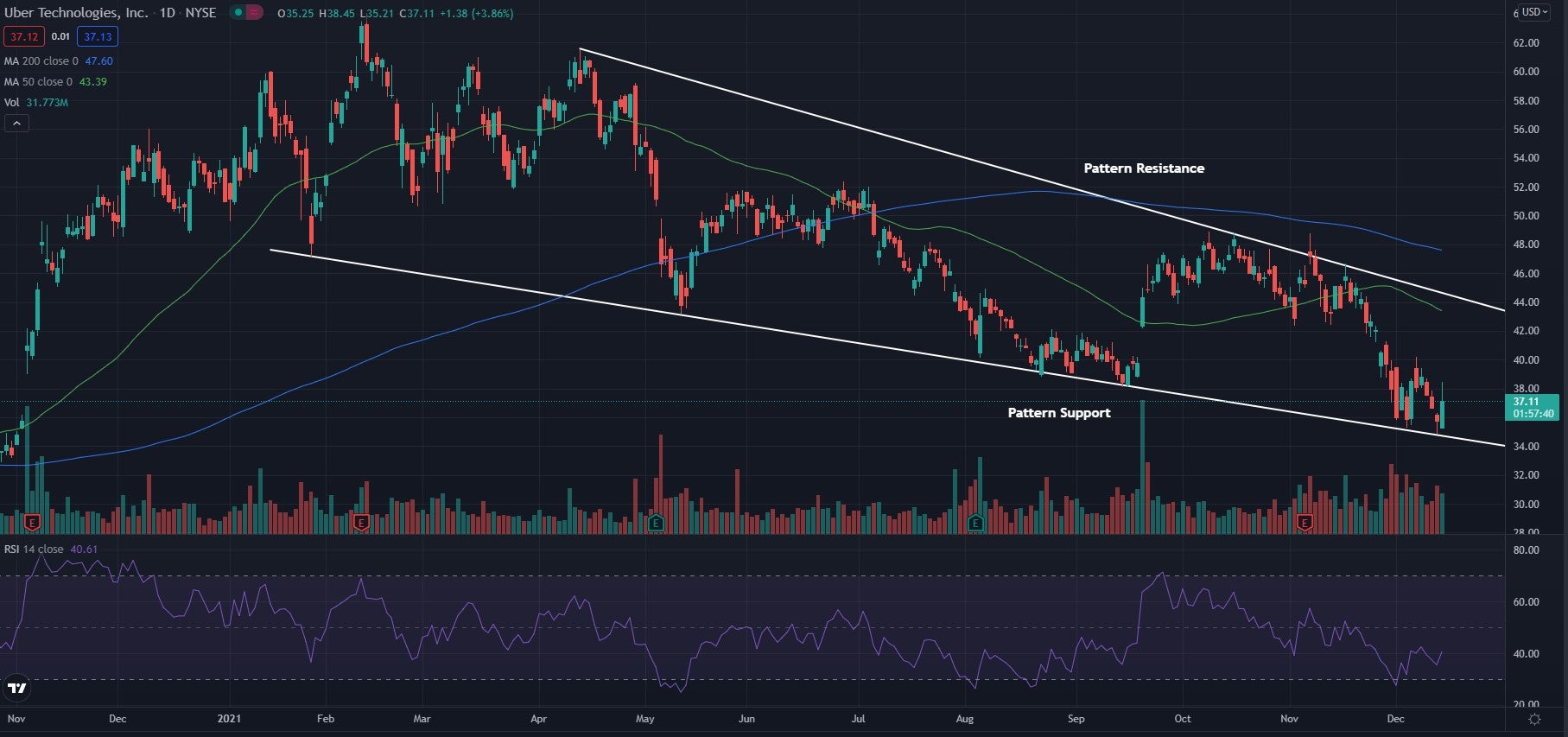Click the open value O35.25 in header

[x=295, y=14]
